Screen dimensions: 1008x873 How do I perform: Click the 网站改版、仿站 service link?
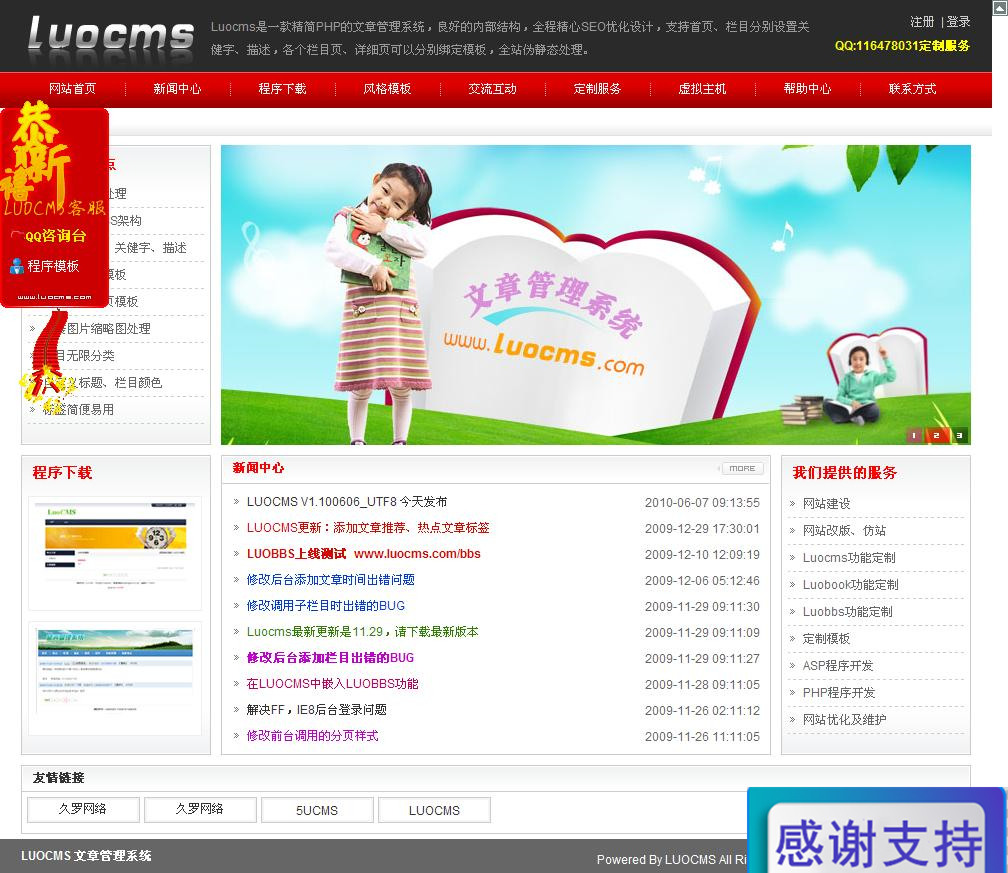[x=845, y=531]
